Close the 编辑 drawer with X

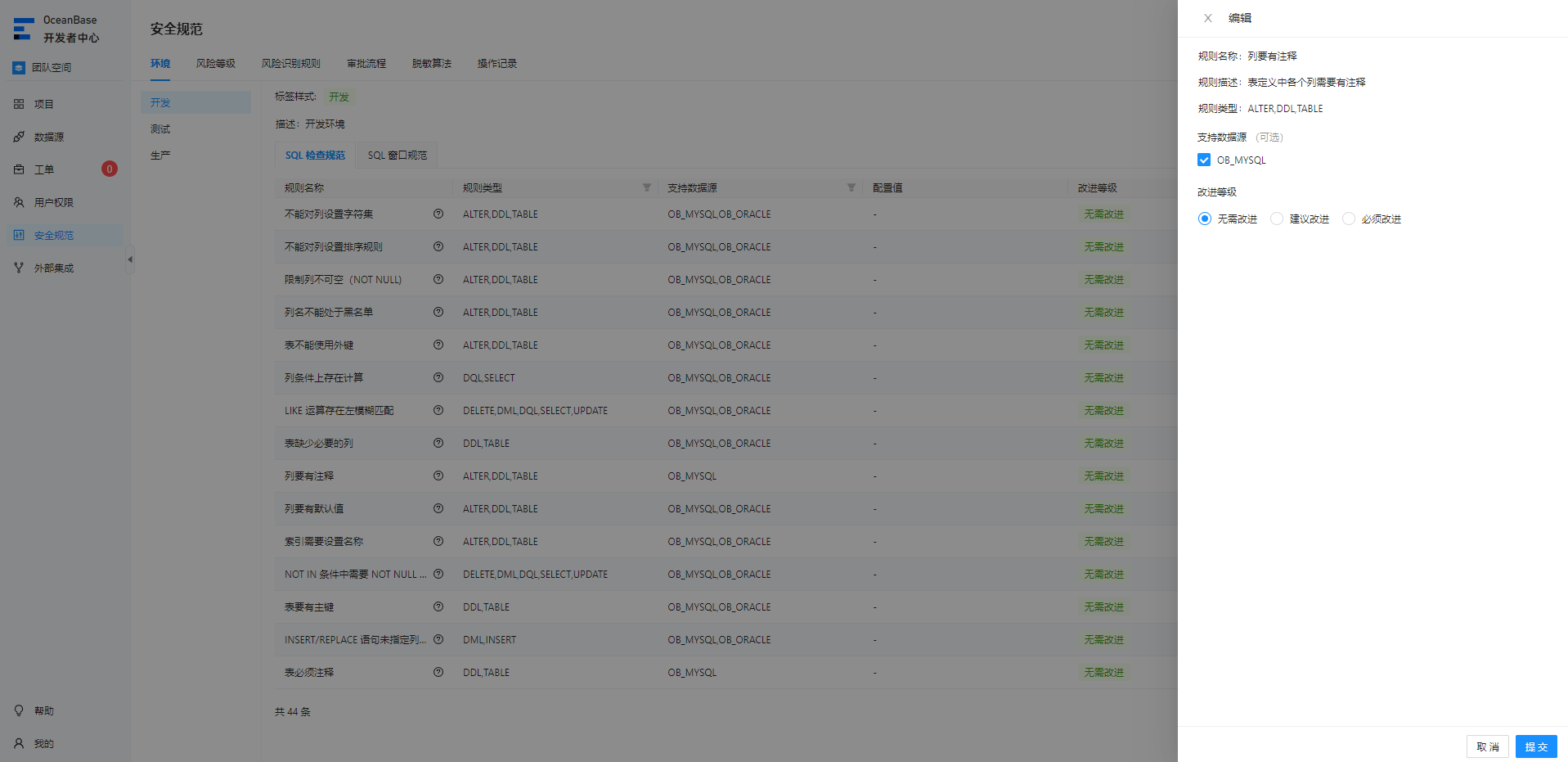click(x=1208, y=18)
